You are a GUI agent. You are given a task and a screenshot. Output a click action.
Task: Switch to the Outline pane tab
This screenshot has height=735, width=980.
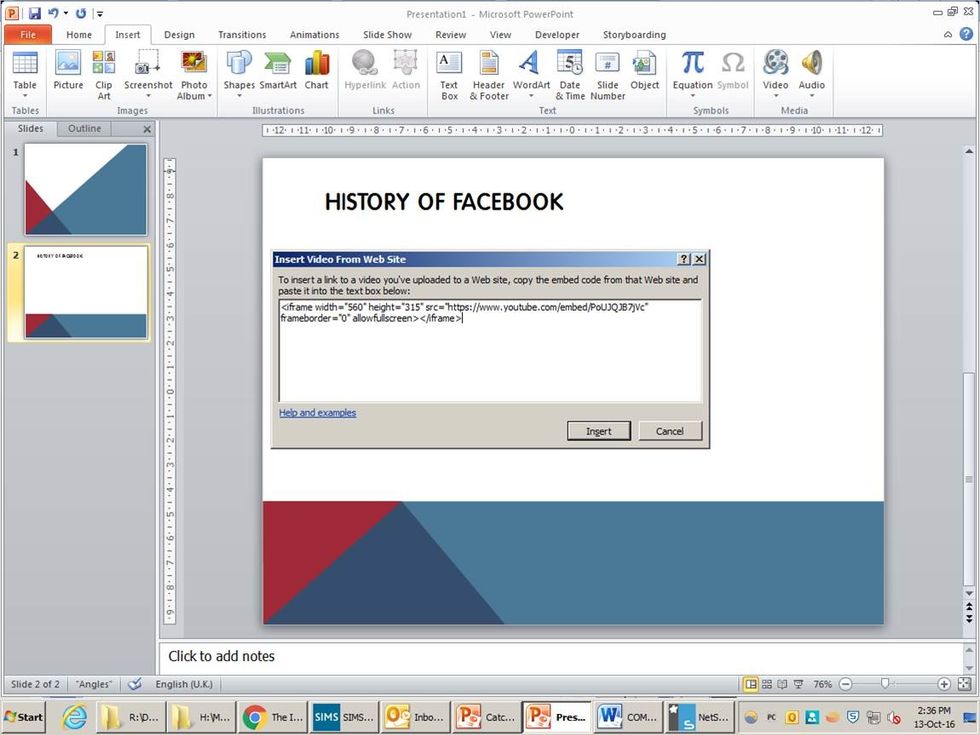(84, 128)
